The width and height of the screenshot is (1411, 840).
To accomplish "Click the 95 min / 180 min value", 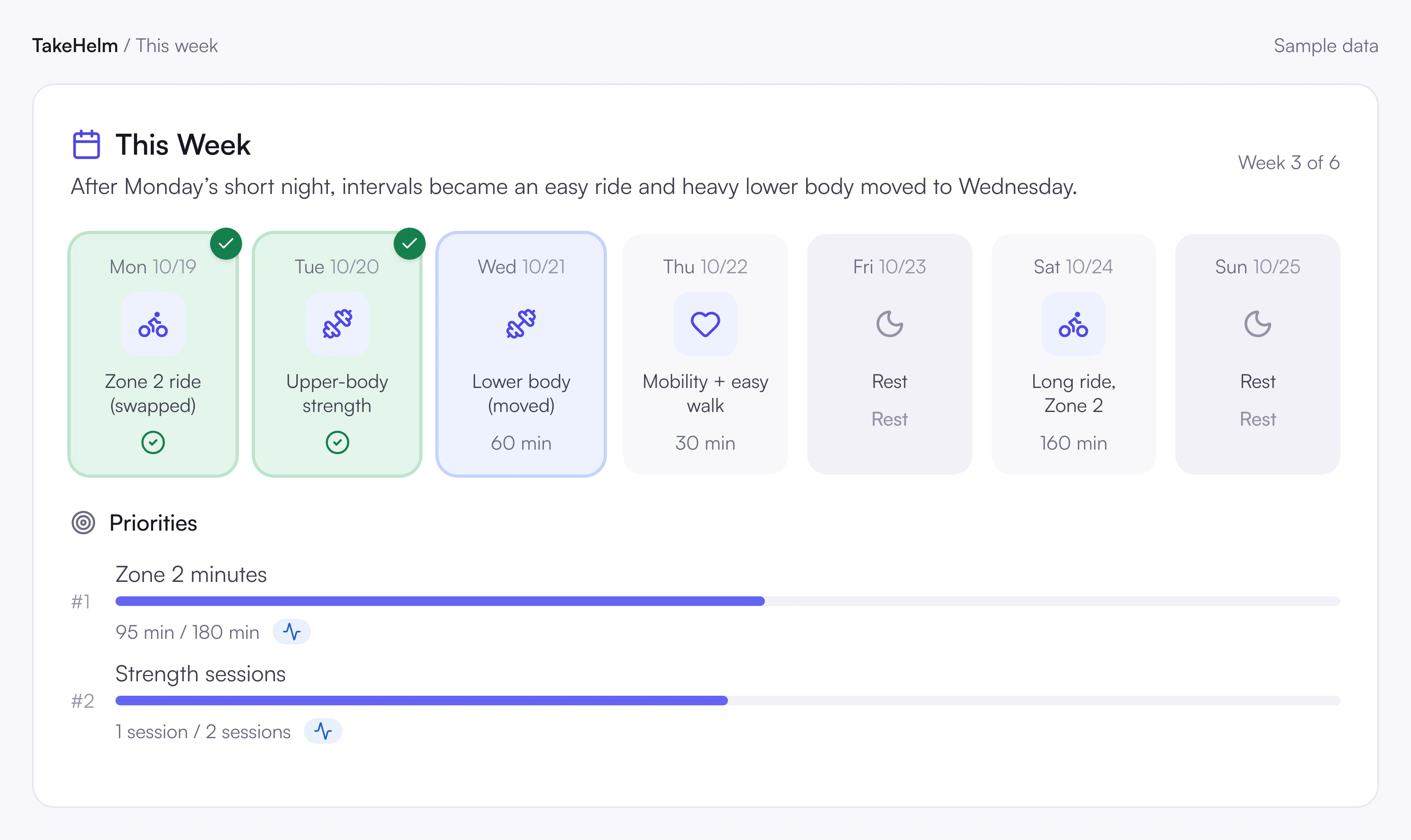I will point(187,632).
